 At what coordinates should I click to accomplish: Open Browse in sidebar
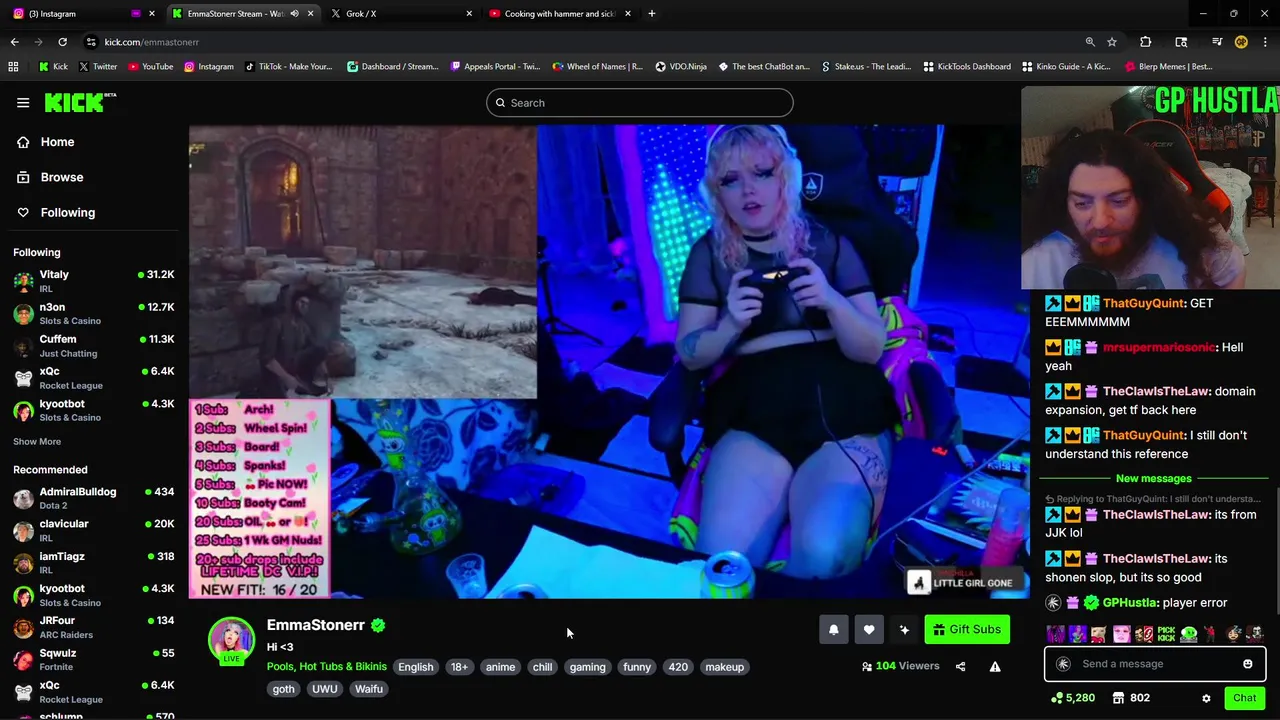click(61, 177)
